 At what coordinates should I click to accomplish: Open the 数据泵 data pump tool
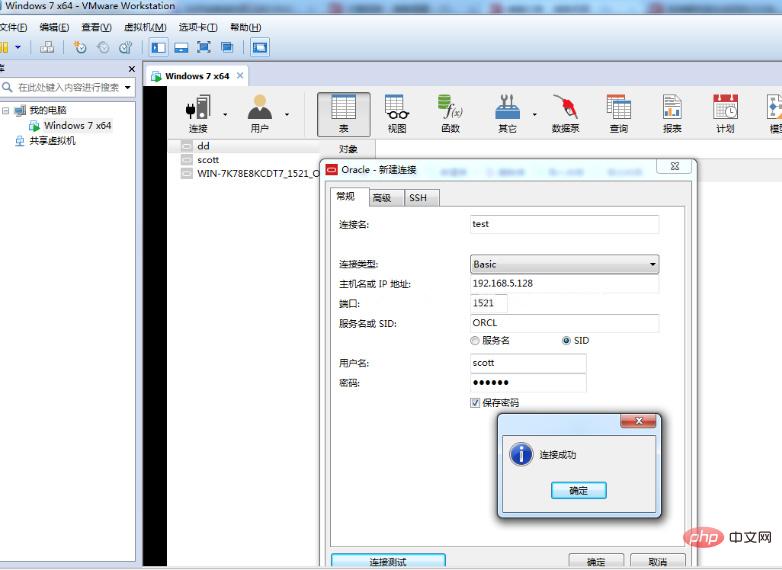point(566,114)
